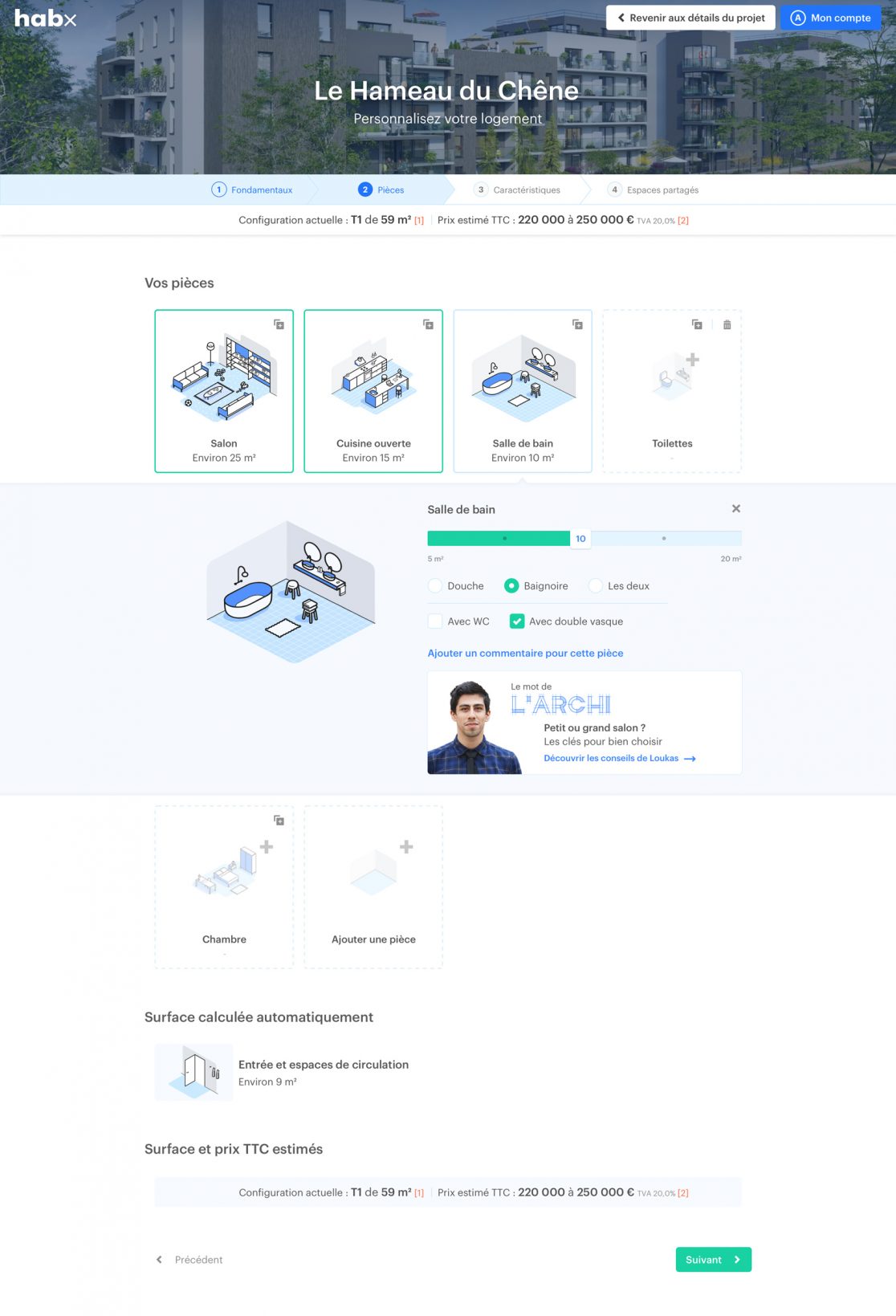Close the Salle de bain detail panel
This screenshot has width=896, height=1316.
click(735, 508)
